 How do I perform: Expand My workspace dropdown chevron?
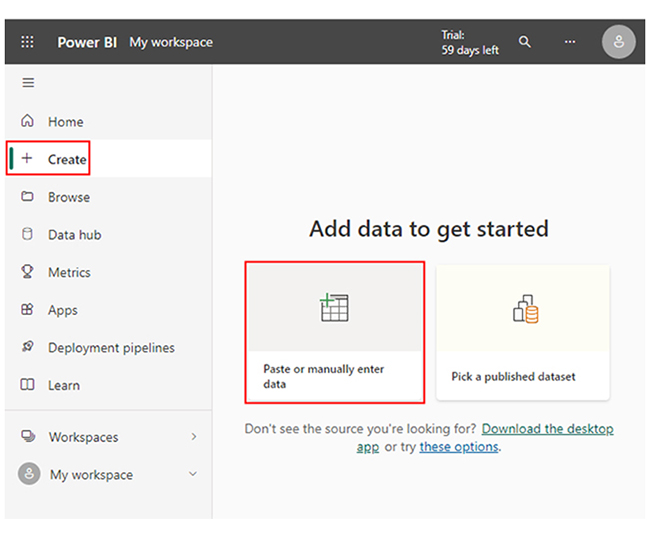click(x=193, y=473)
